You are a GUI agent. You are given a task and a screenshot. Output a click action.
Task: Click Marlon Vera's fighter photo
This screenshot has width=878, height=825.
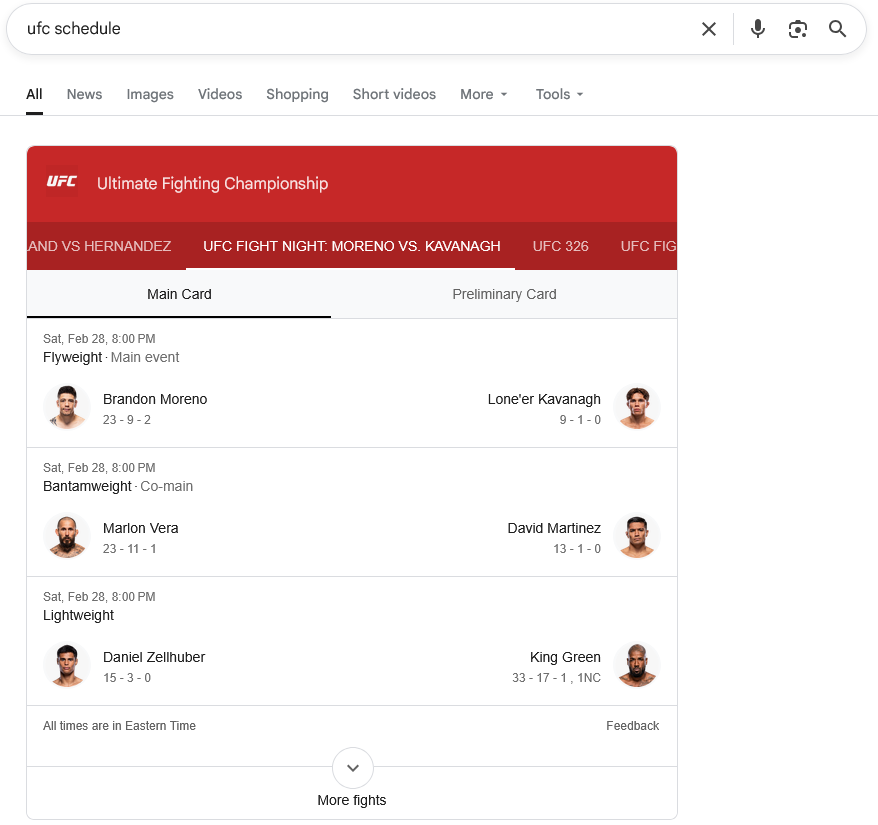(x=67, y=536)
